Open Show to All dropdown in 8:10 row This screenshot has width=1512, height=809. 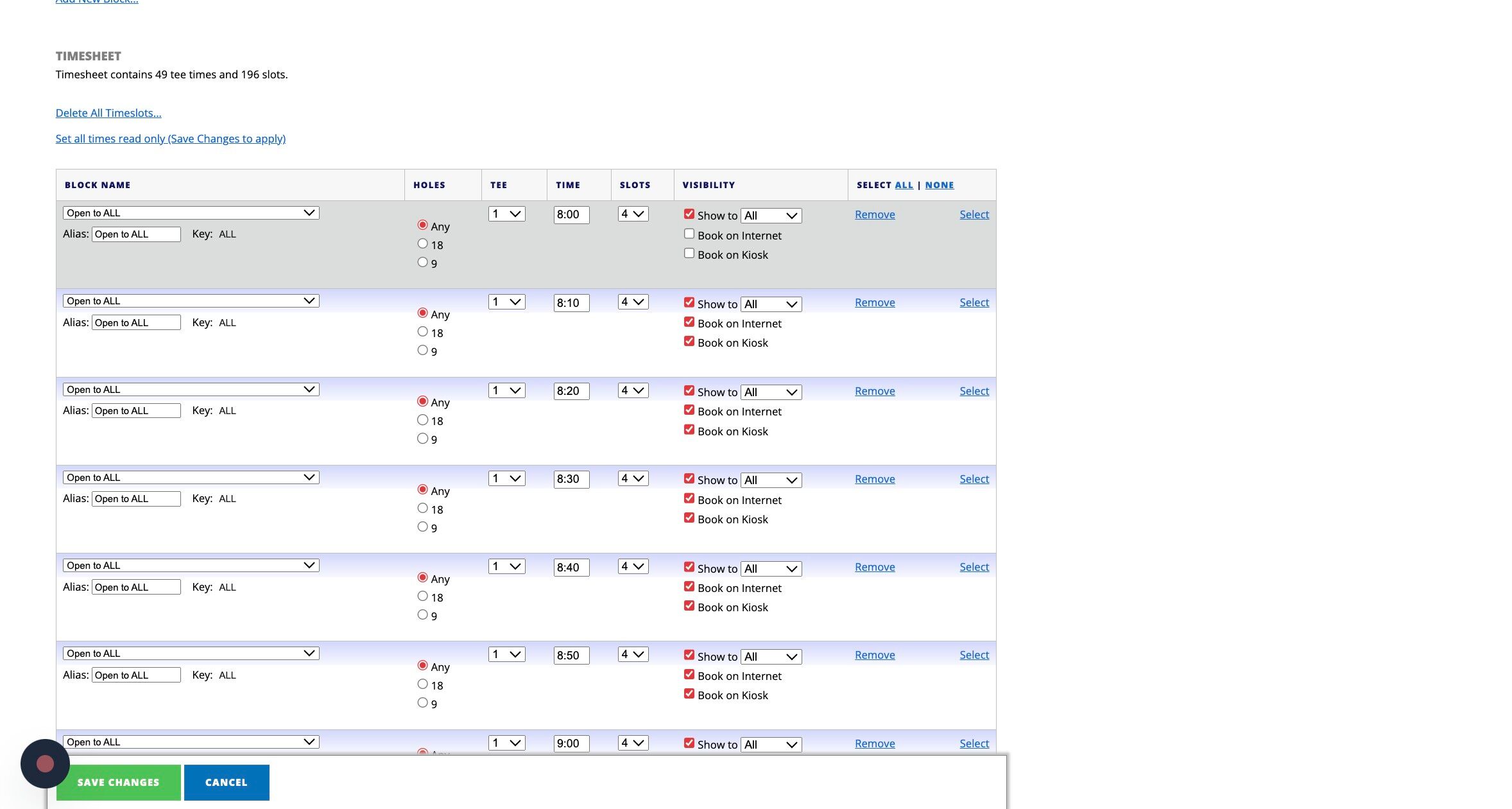[x=771, y=304]
